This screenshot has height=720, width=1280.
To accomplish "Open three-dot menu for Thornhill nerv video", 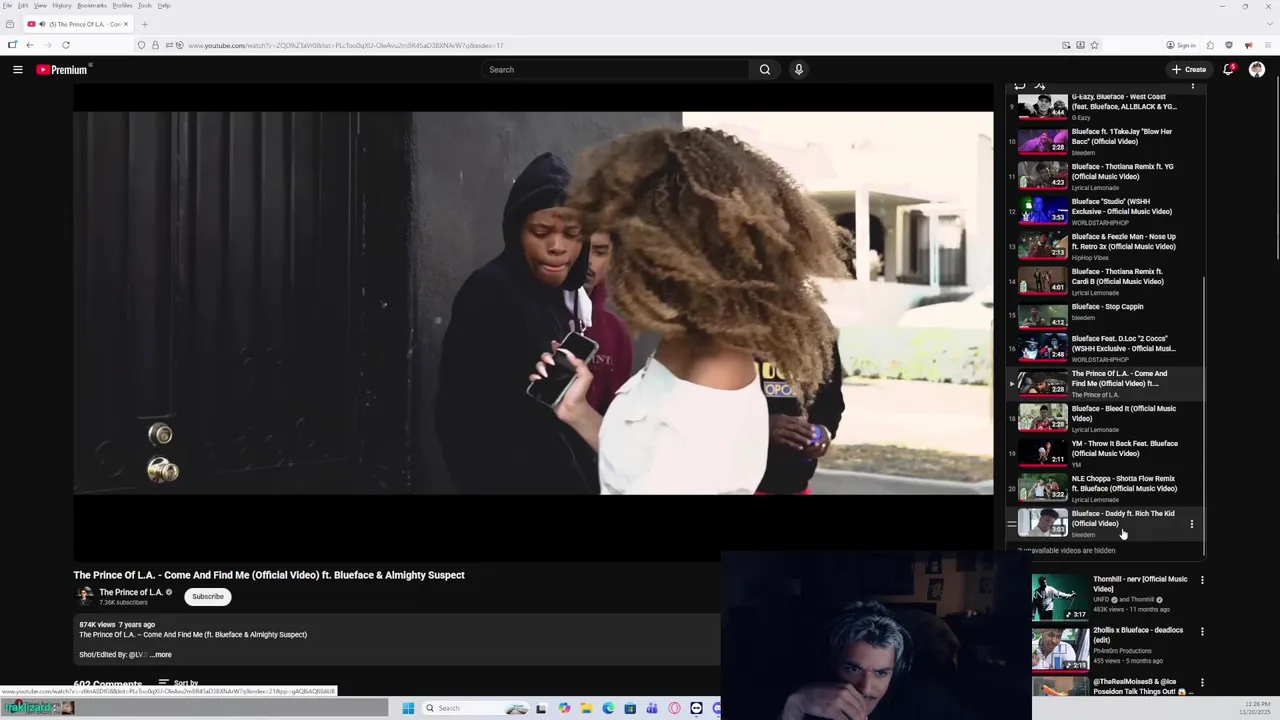I will pos(1202,580).
